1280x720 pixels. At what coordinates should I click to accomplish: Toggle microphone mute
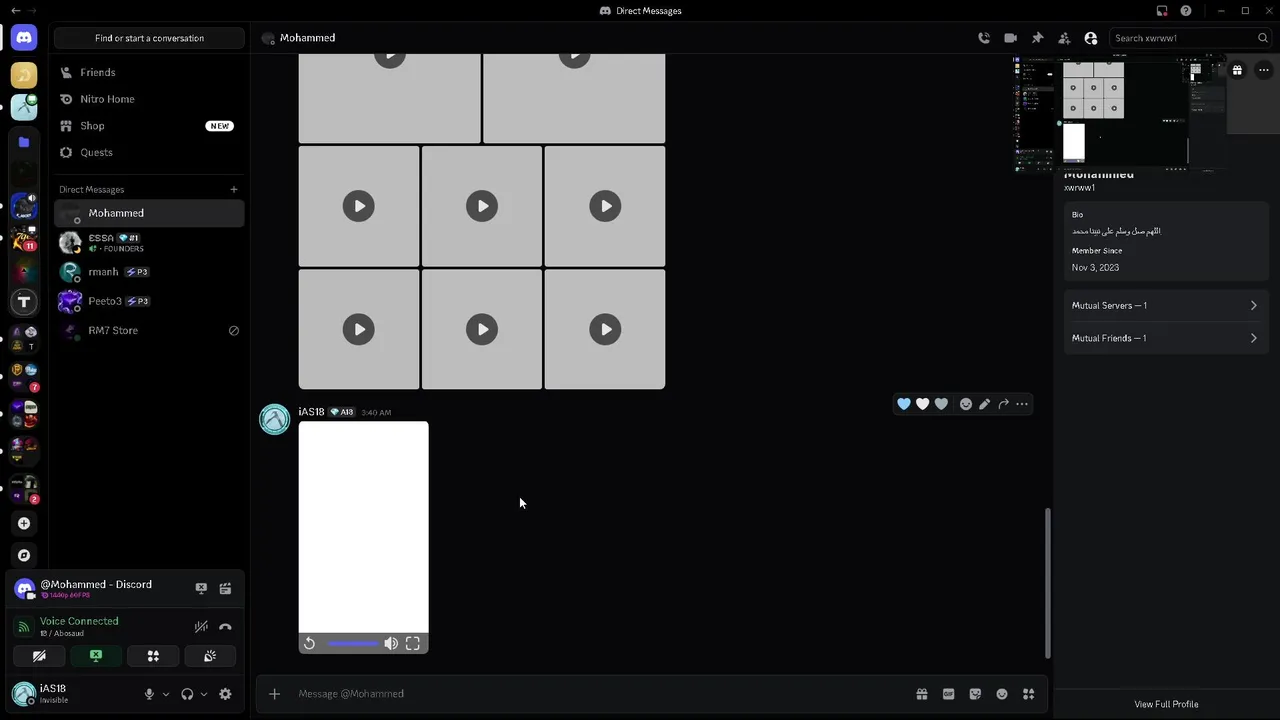coord(149,694)
